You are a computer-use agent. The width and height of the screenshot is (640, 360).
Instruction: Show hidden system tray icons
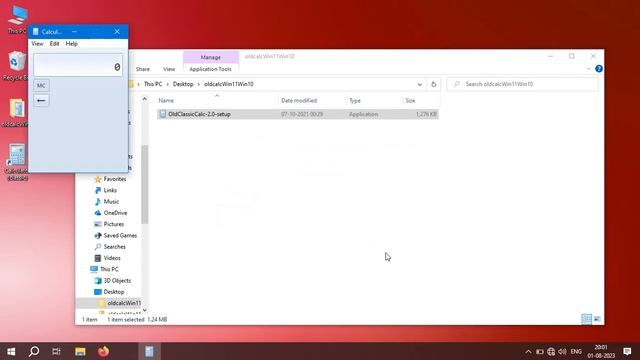point(528,352)
